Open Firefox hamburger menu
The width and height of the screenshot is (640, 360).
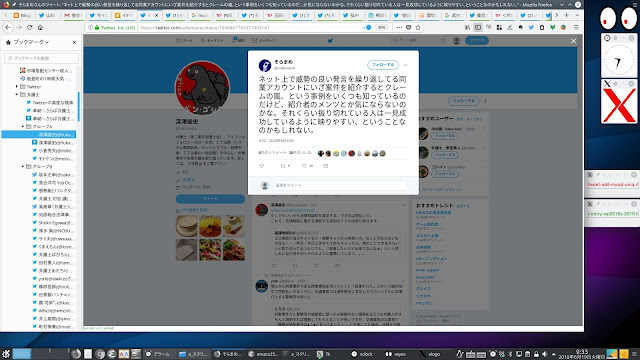point(576,27)
